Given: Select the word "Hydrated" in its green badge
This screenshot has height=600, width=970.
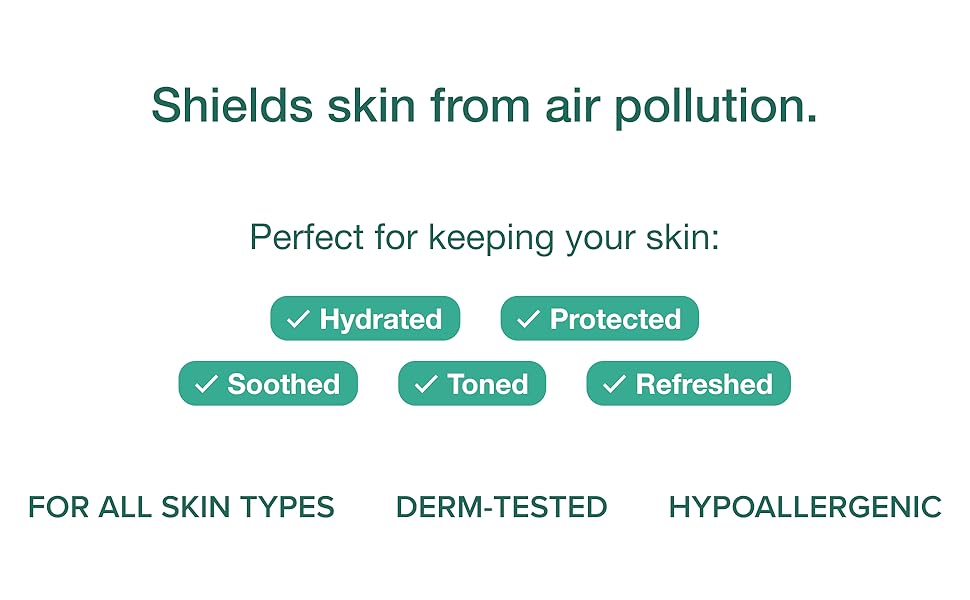Looking at the screenshot, I should (x=381, y=319).
